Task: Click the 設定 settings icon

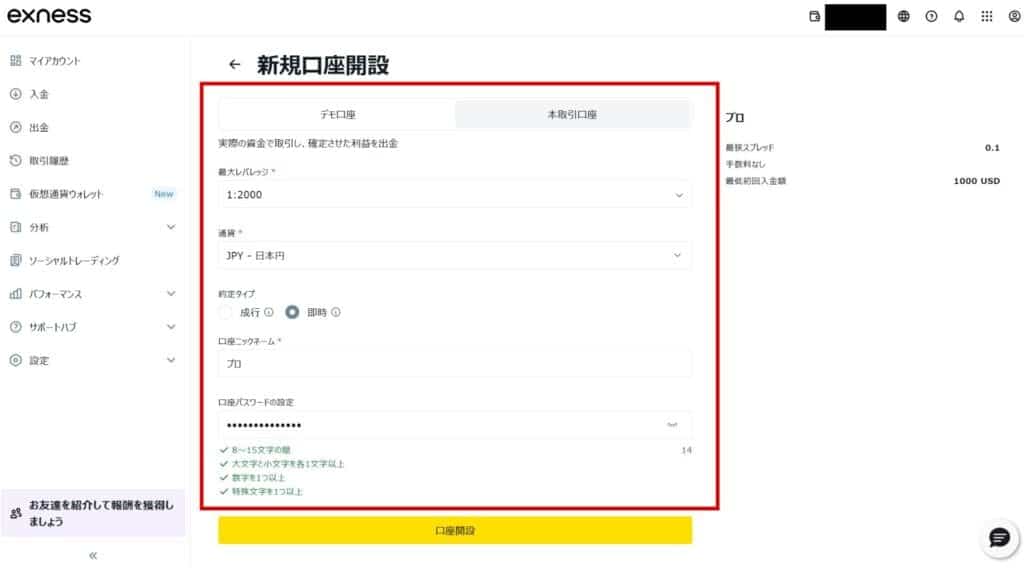Action: [x=16, y=360]
